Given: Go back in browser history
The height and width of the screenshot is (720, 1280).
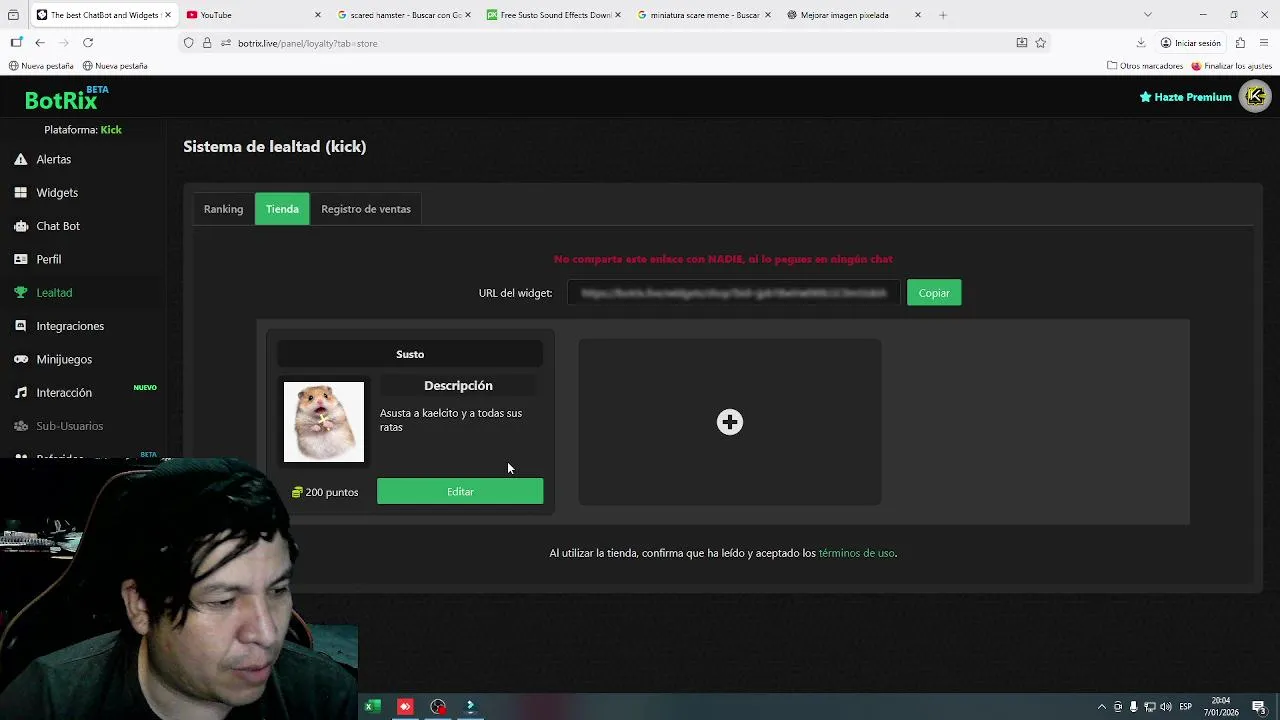Looking at the screenshot, I should (x=40, y=43).
